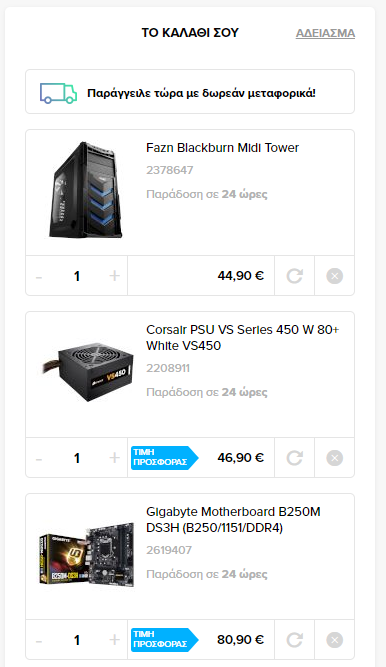Viewport: 386px width, 667px height.
Task: Decrease quantity of Gigabyte Motherboard B250M
Action: point(39,641)
